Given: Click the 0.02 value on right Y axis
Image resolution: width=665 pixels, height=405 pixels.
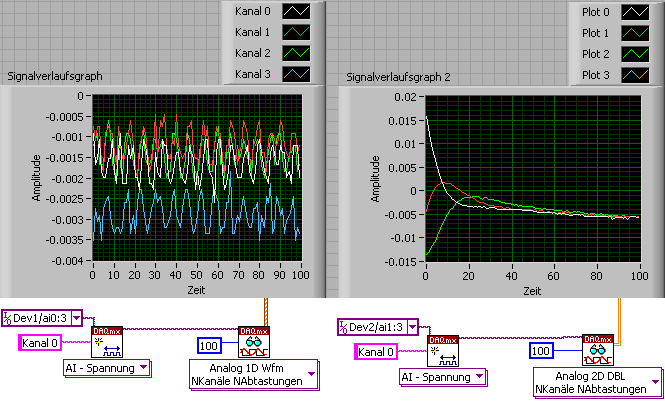Looking at the screenshot, I should click(x=405, y=97).
